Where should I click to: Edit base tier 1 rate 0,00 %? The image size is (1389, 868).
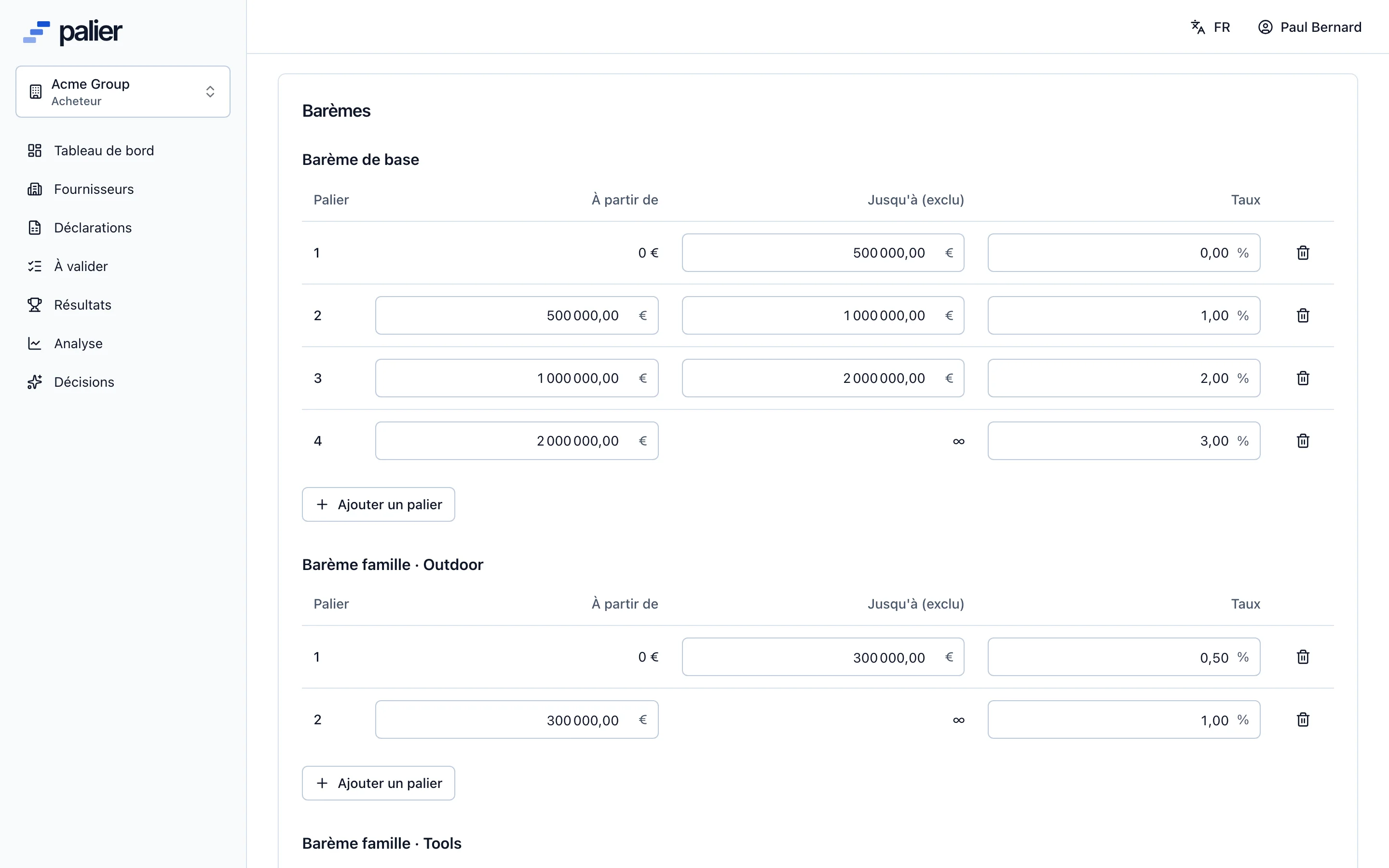click(x=1124, y=253)
